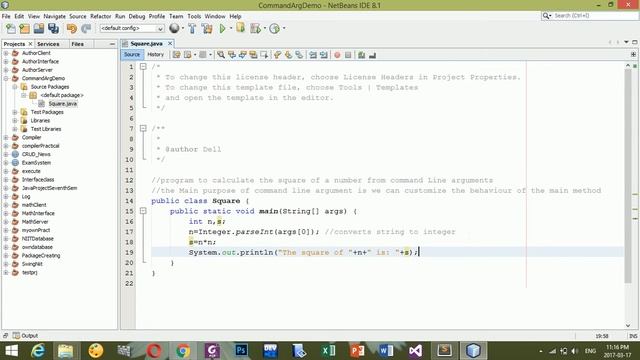Screen dimensions: 640x360
Task: Click the Undo toolbar icon
Action: (x=72, y=29)
